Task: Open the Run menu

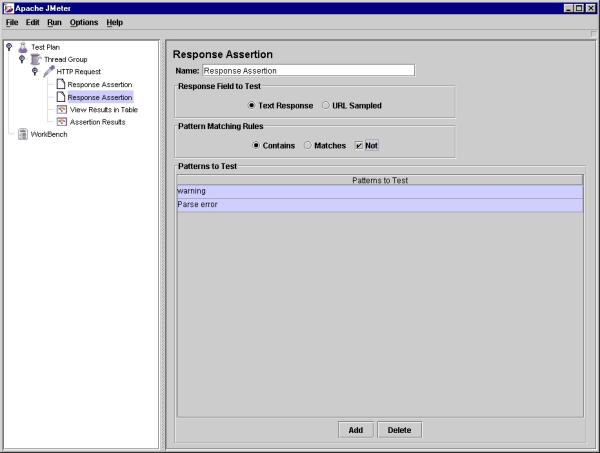Action: point(54,23)
